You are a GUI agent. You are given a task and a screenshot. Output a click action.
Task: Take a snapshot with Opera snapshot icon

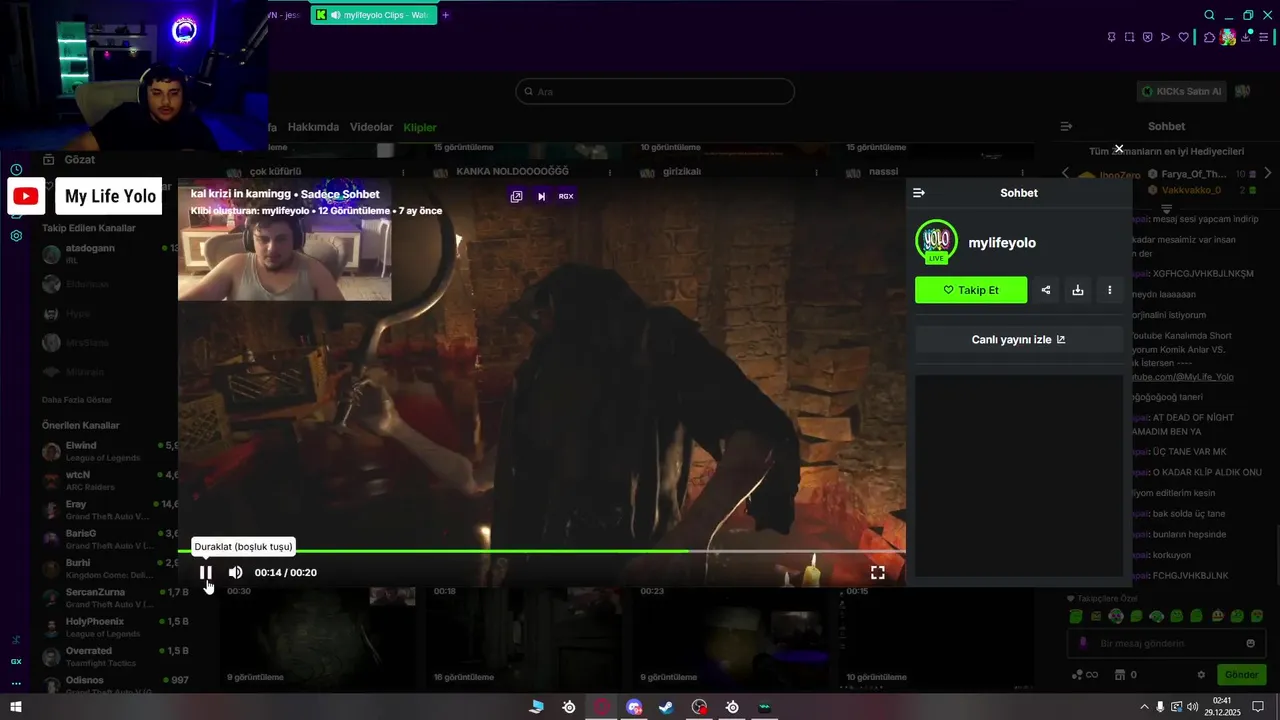point(1129,37)
